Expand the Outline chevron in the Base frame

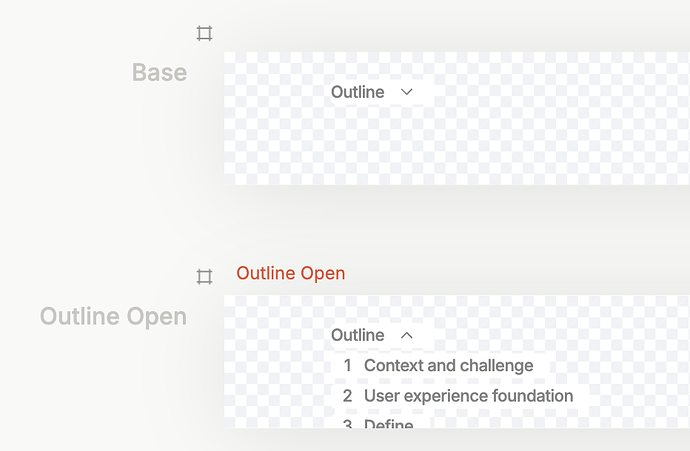pos(406,92)
